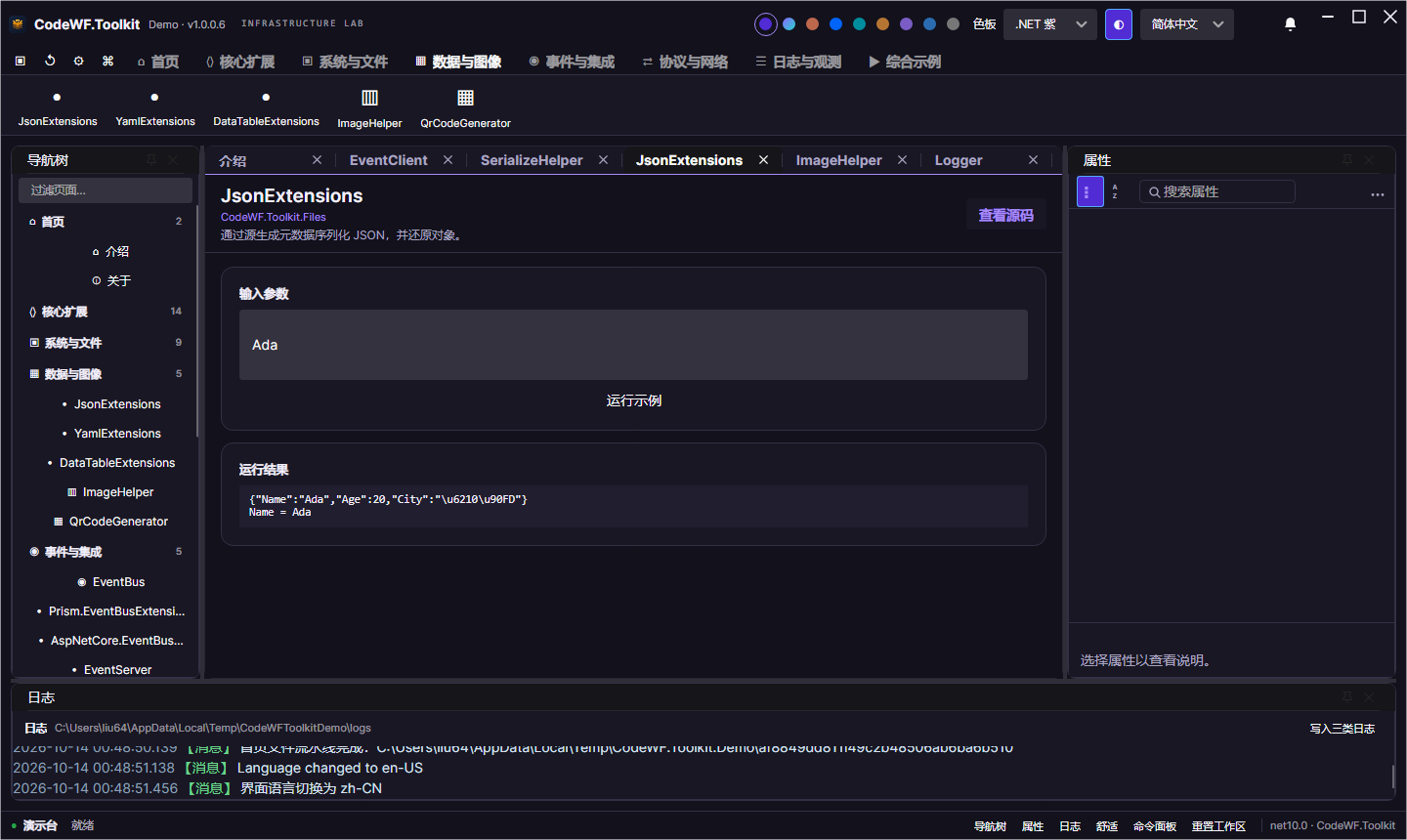Open the 简体中文 language dropdown
The height and width of the screenshot is (840, 1407).
[x=1187, y=24]
